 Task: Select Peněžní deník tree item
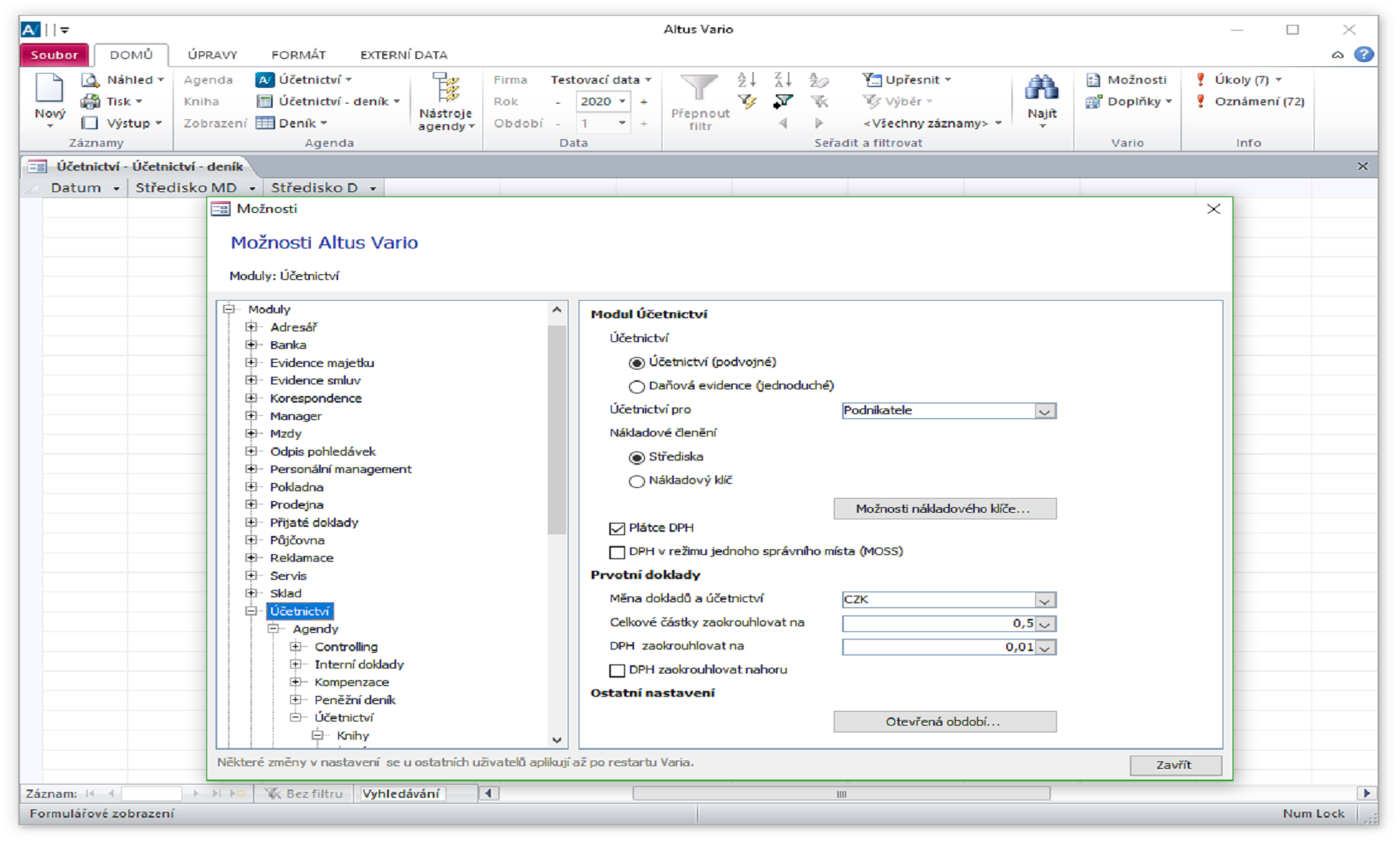point(354,700)
